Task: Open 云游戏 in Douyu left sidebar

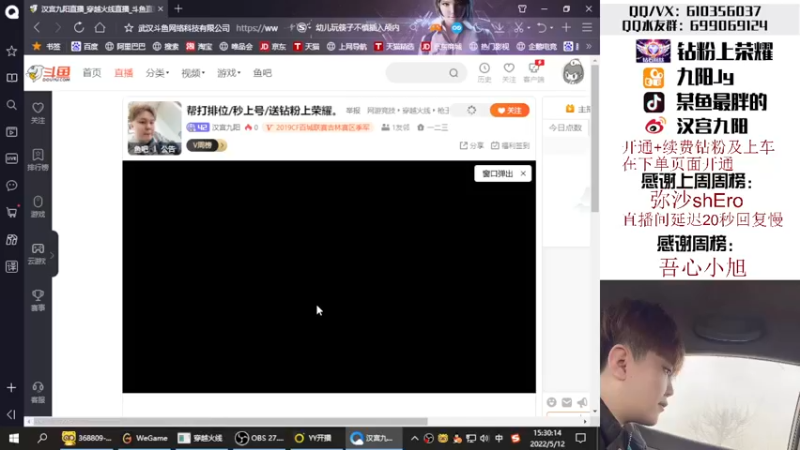Action: point(38,253)
